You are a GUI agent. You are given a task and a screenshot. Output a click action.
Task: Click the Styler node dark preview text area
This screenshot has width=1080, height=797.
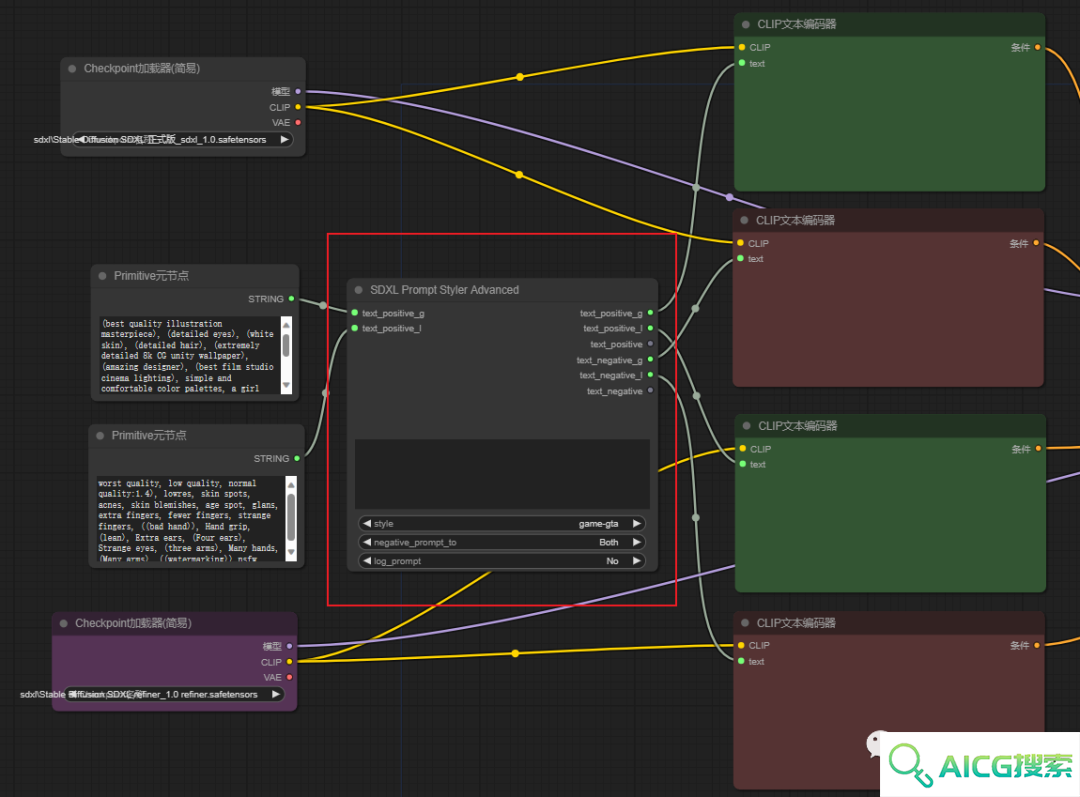pyautogui.click(x=502, y=474)
